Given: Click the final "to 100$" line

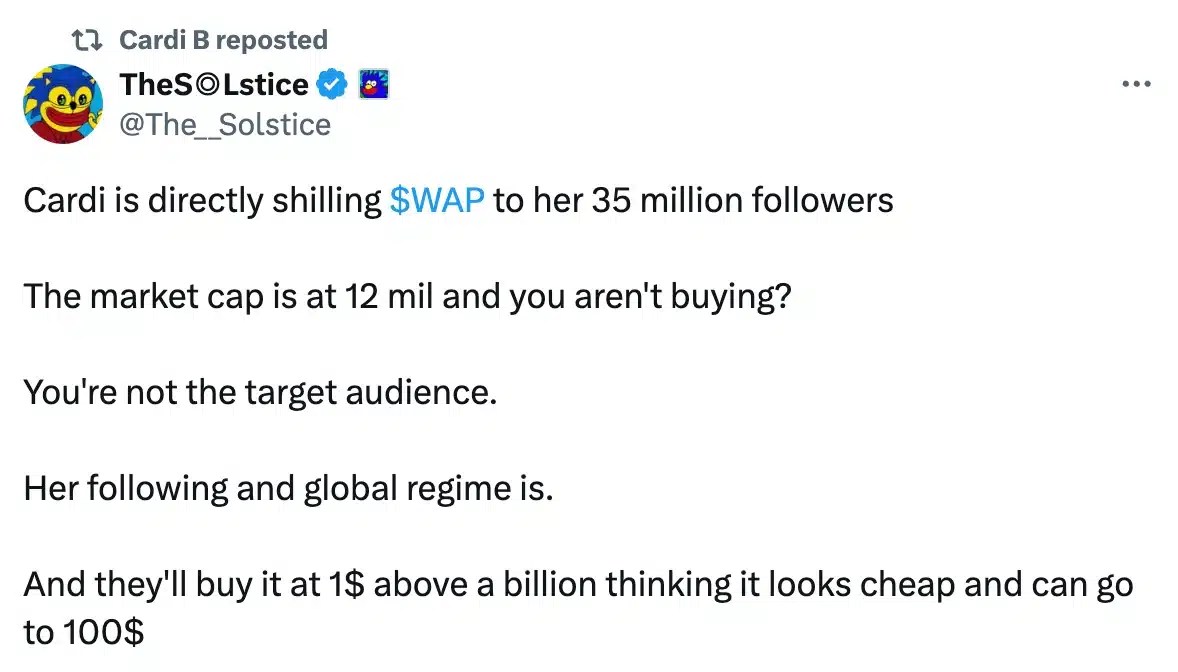Looking at the screenshot, I should [x=81, y=632].
